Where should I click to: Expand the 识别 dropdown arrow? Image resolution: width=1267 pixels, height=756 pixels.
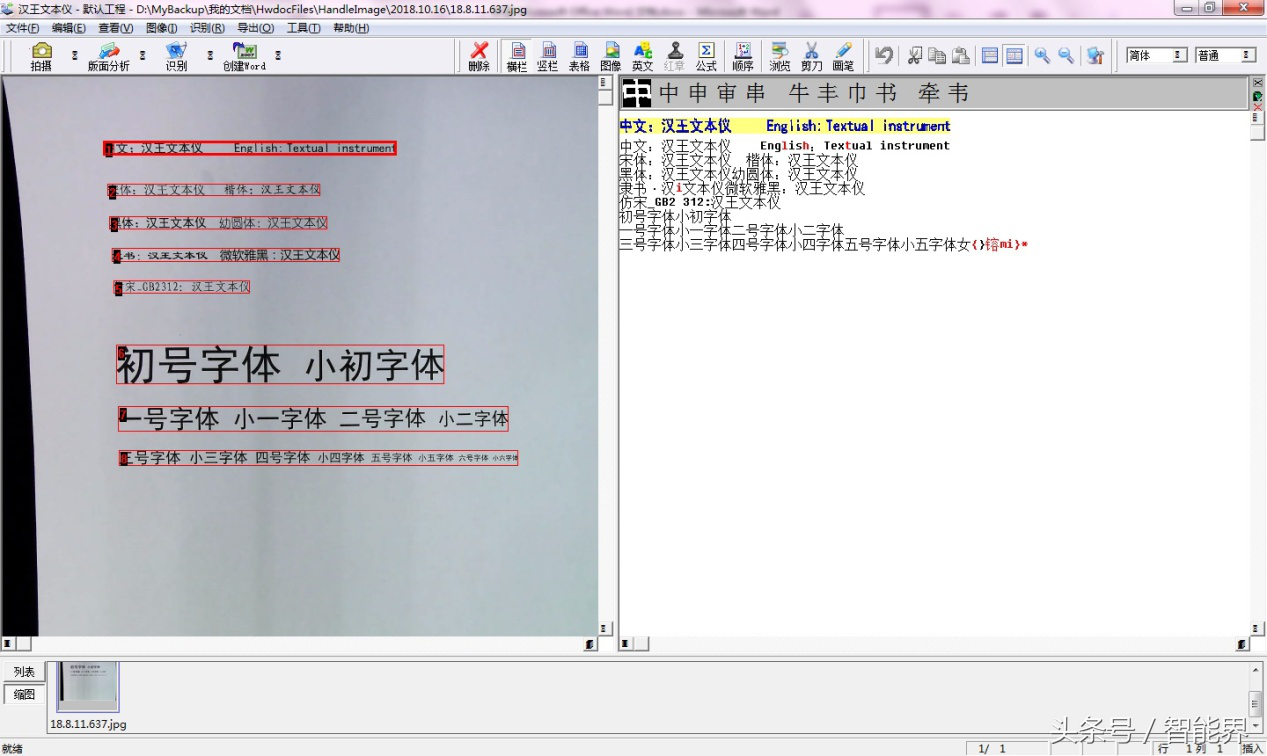[x=210, y=55]
